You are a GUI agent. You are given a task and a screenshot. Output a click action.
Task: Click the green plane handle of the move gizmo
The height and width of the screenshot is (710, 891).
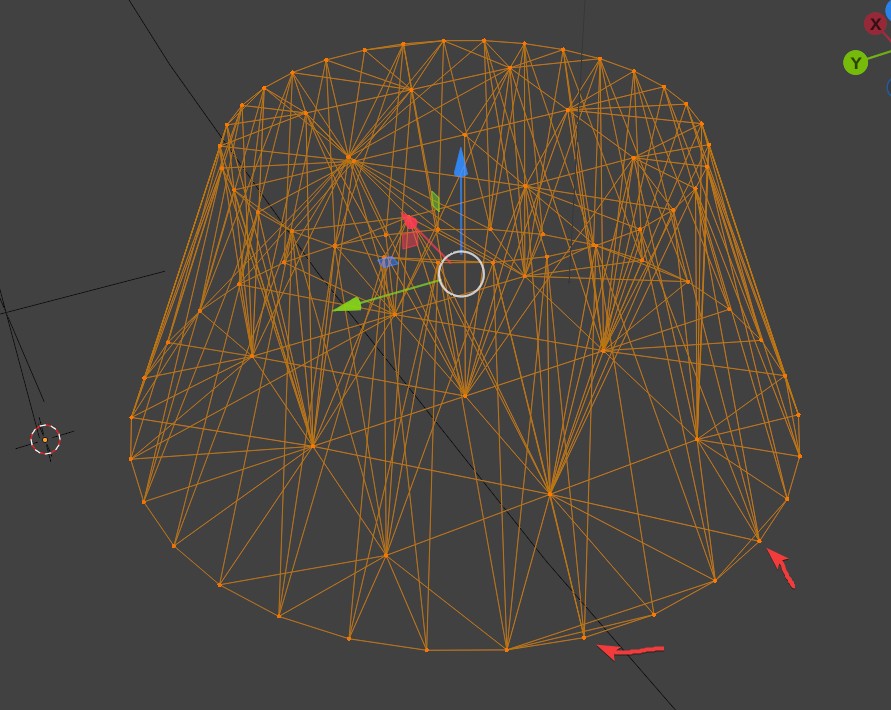435,201
